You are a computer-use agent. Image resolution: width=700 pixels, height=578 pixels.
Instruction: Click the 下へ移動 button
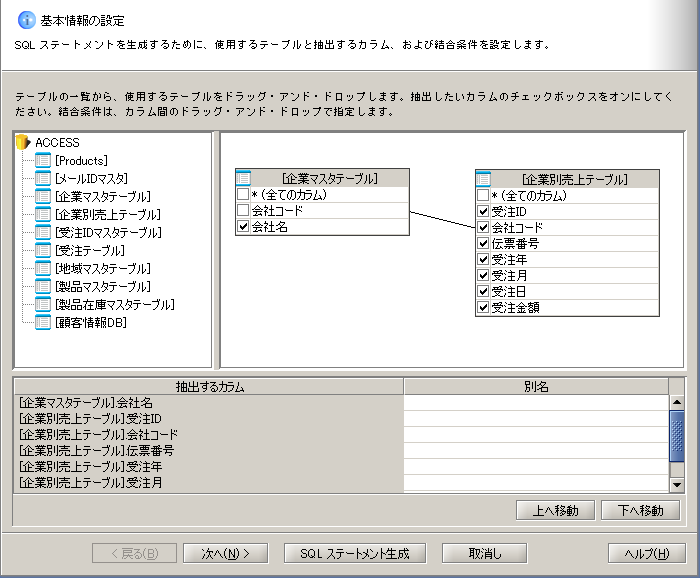(640, 510)
